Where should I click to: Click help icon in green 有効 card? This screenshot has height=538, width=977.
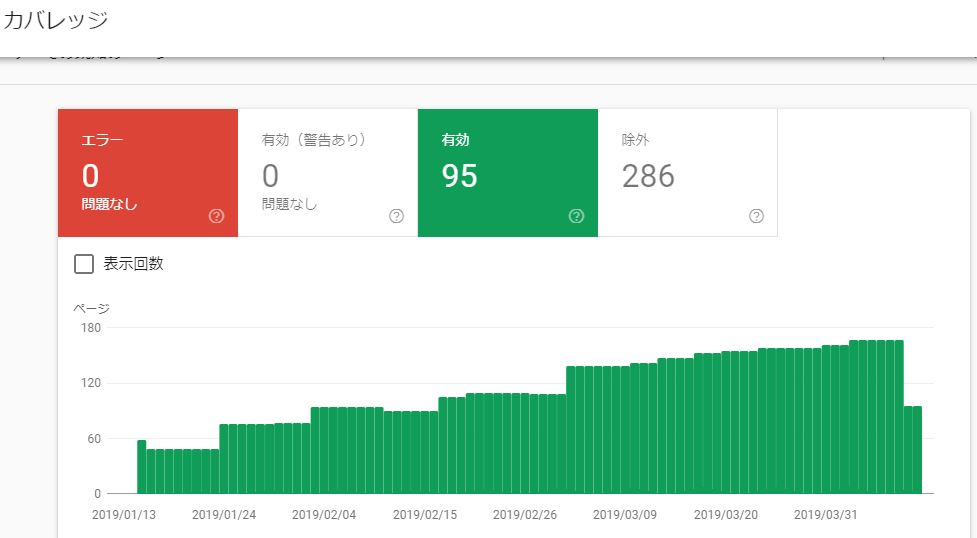pos(576,216)
